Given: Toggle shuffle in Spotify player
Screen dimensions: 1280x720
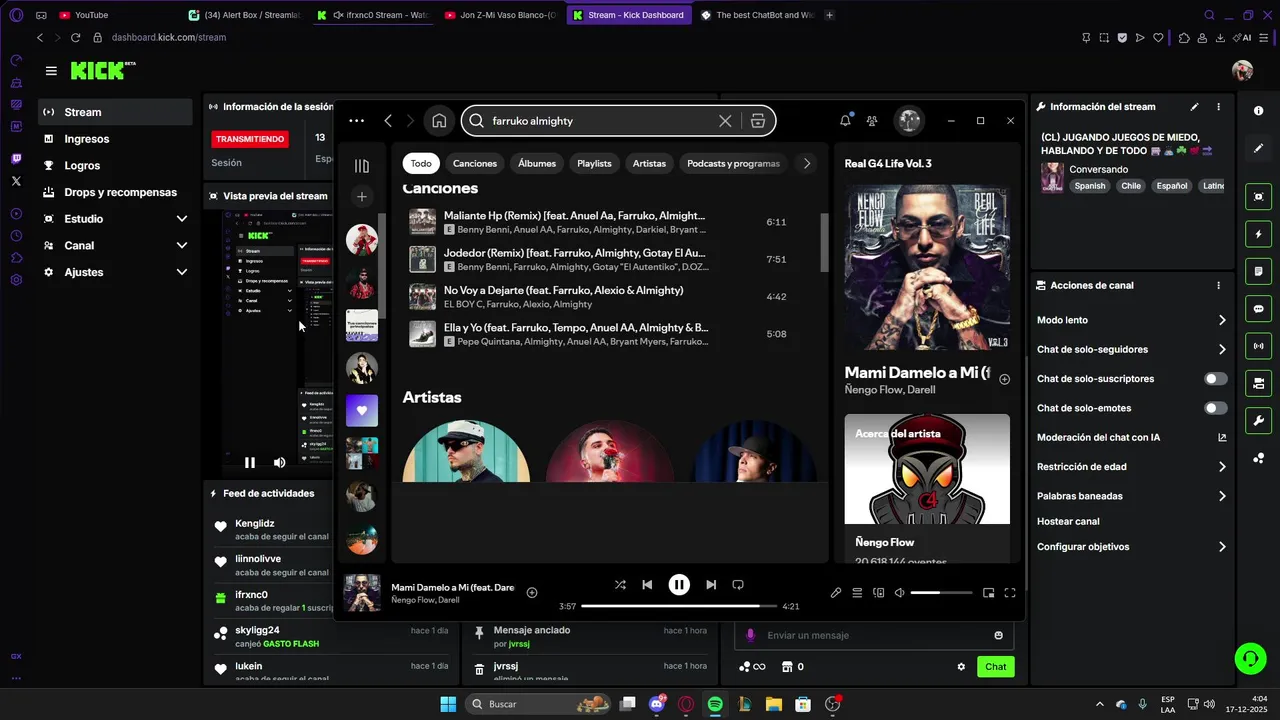Looking at the screenshot, I should coord(620,585).
